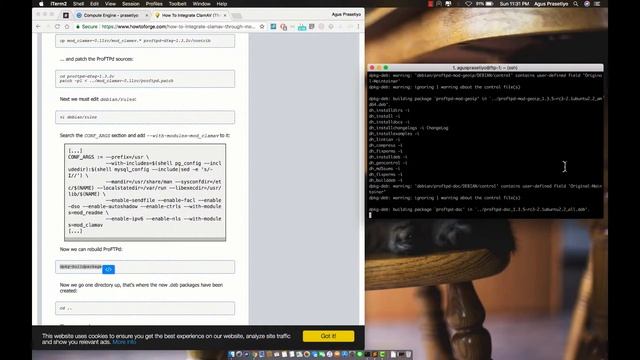Open Finder from the Dock

point(231,354)
